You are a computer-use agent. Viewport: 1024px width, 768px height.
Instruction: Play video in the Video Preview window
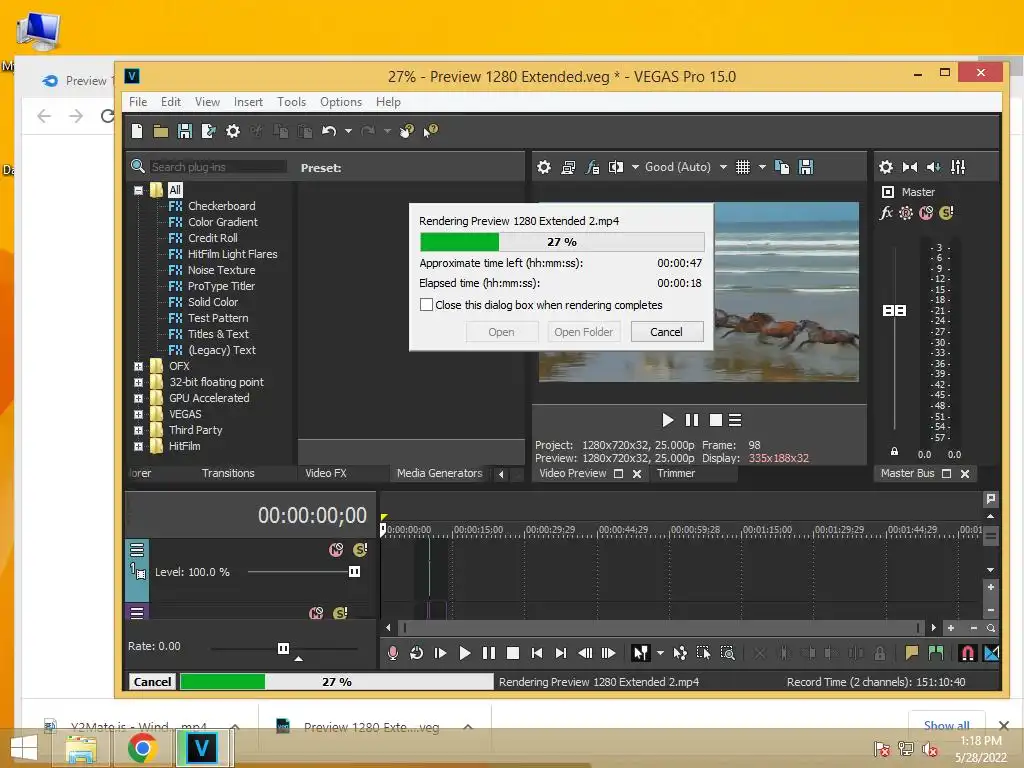point(667,420)
